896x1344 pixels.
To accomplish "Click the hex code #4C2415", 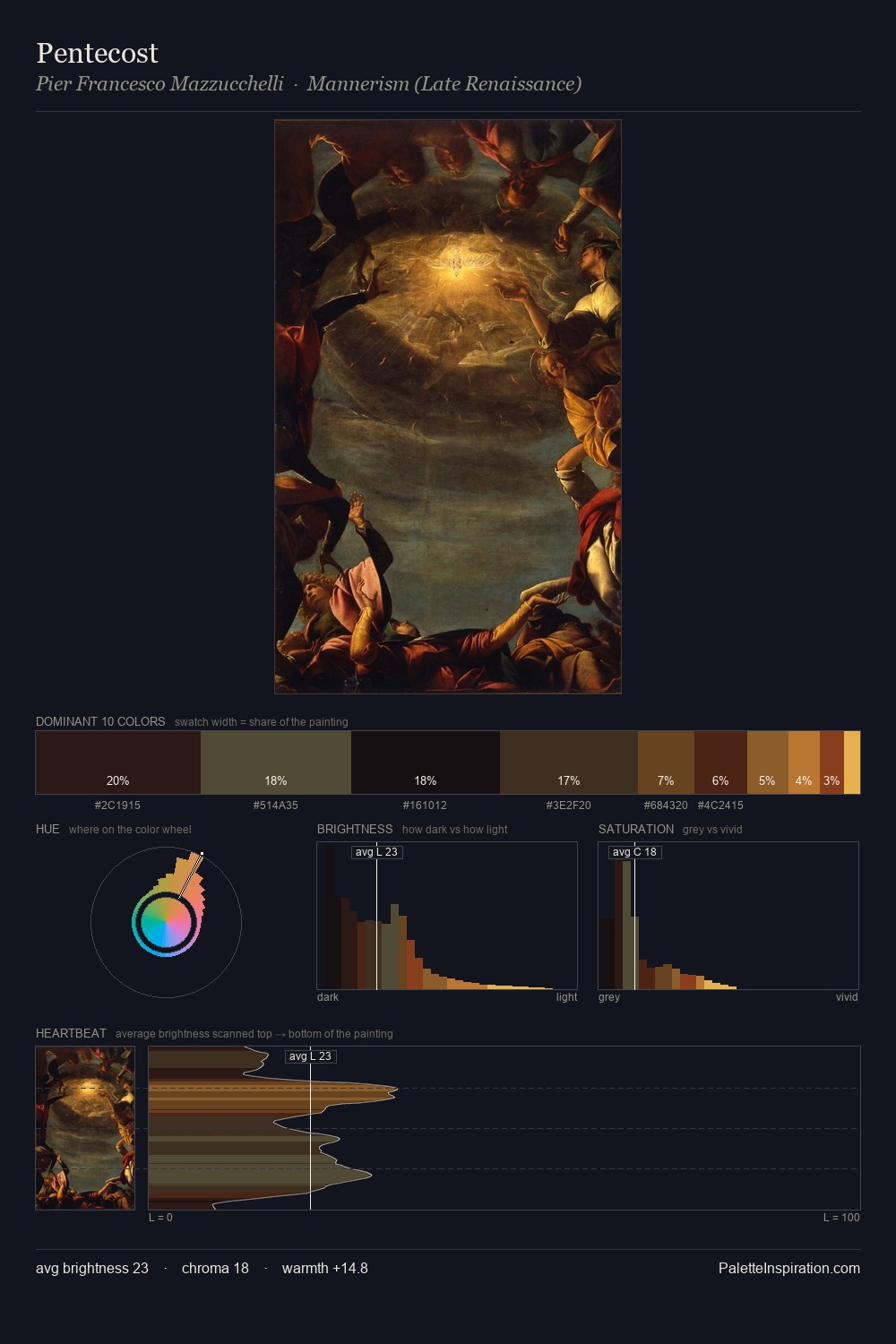I will (720, 806).
